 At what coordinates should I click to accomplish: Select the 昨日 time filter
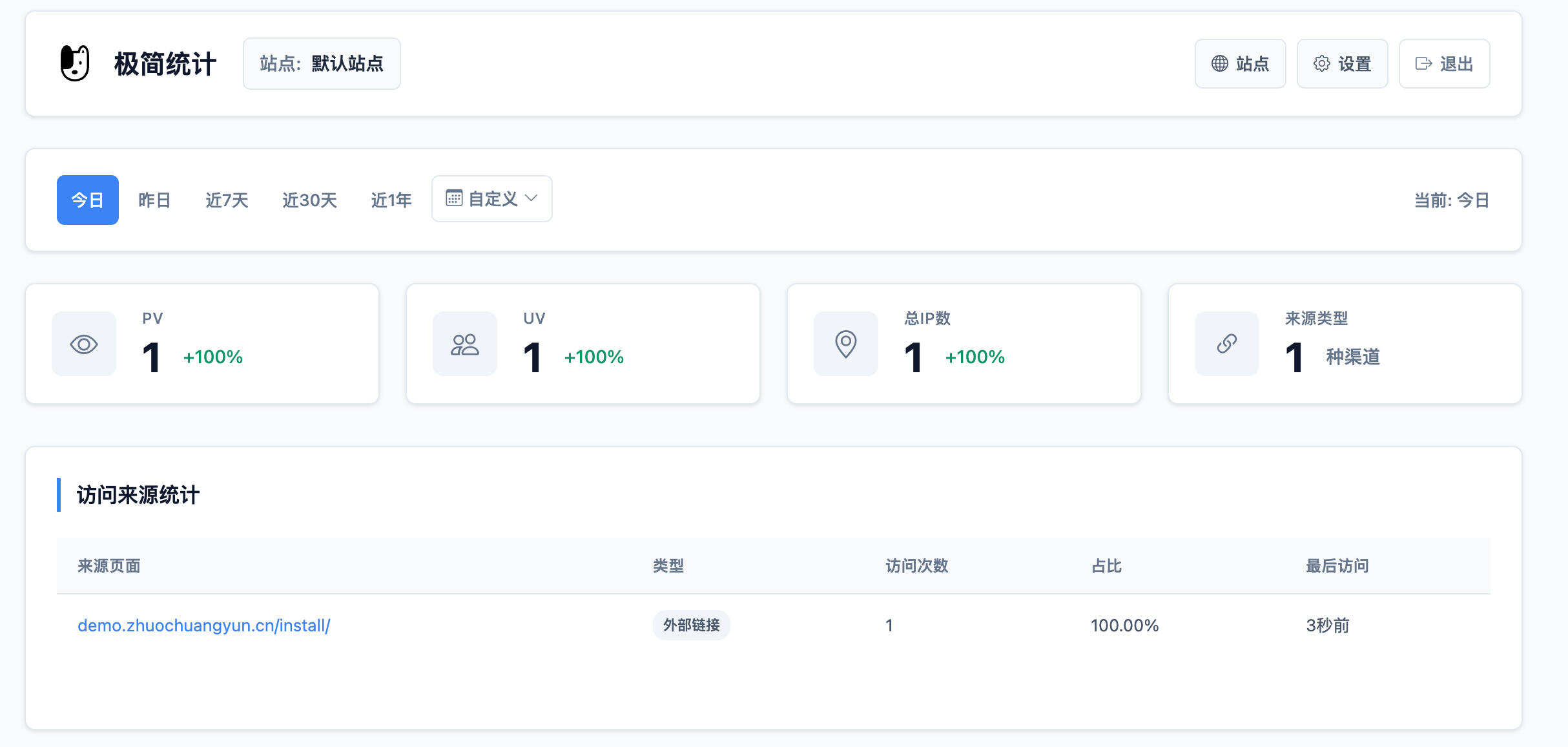point(154,200)
